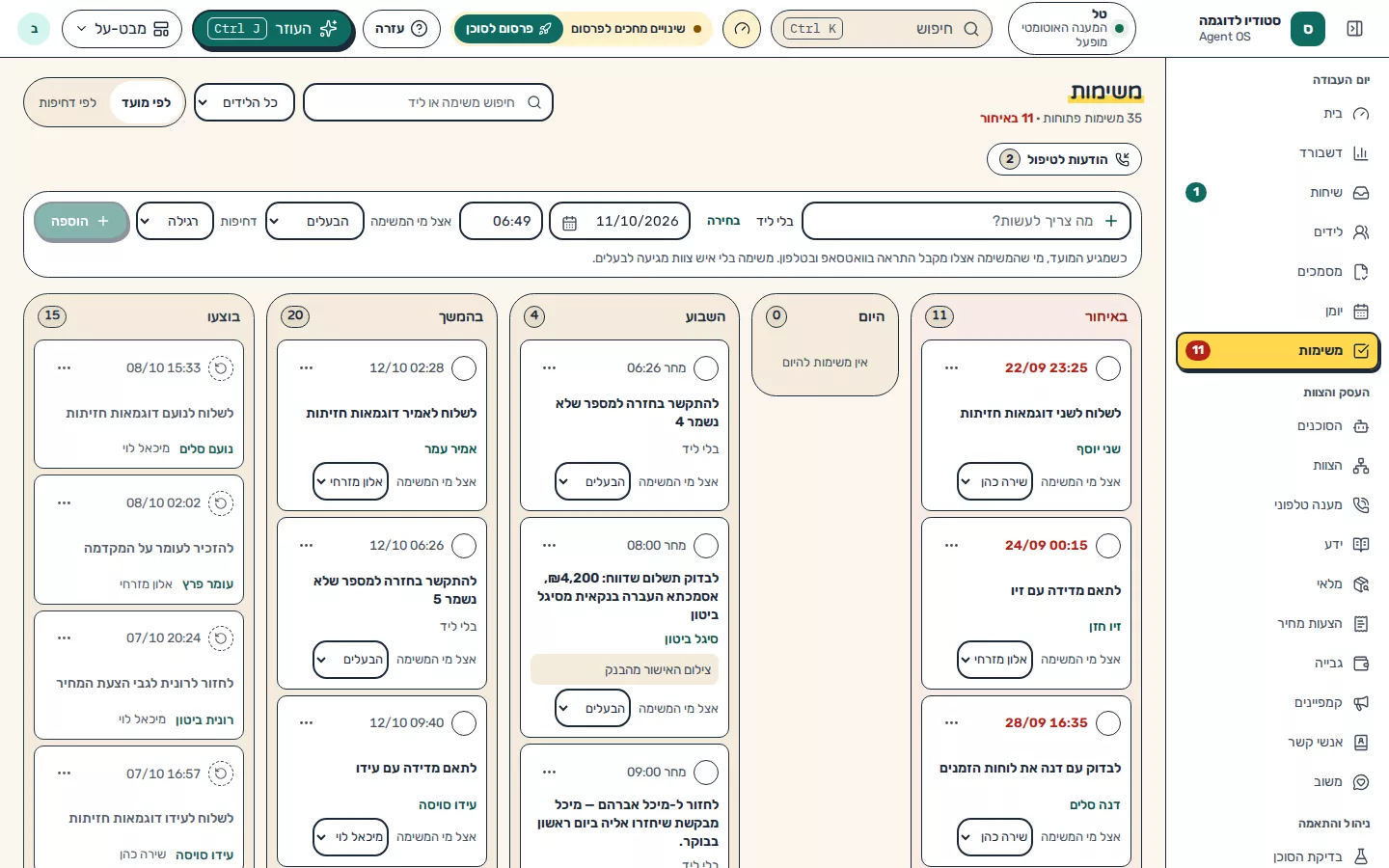
Task: Collapse the sidebar with the panel icon
Action: (x=1354, y=29)
